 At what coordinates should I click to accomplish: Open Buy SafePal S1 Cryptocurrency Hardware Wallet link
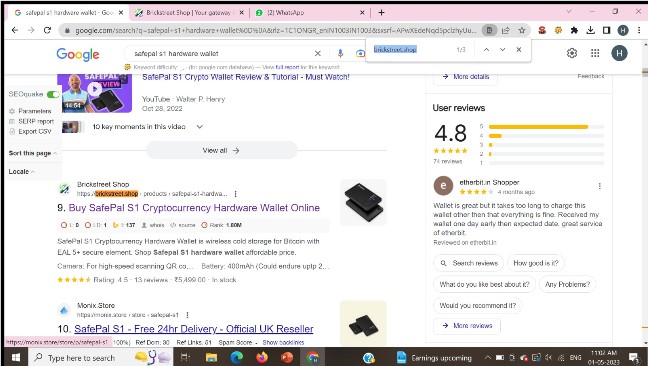(x=194, y=208)
